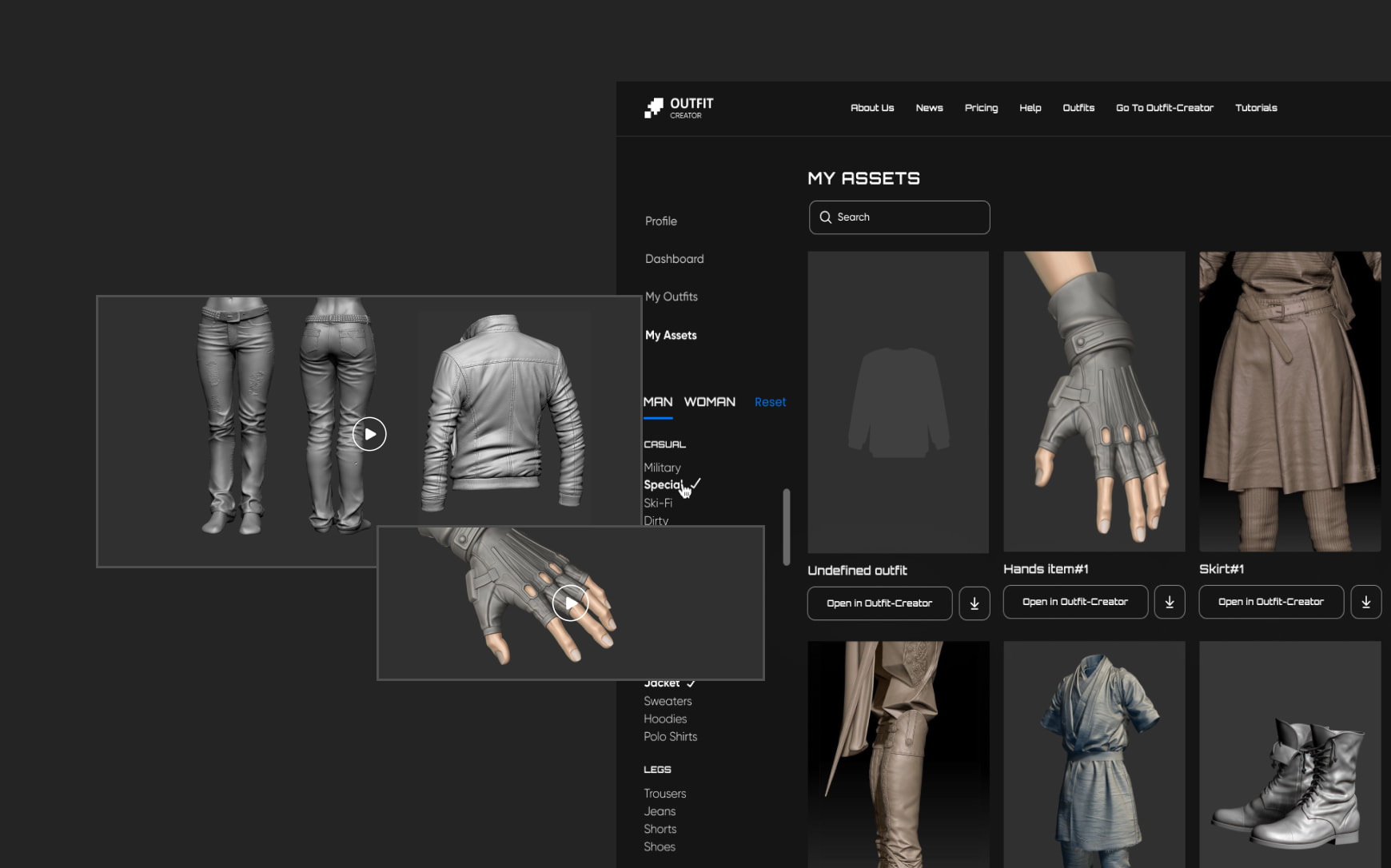Enable the Sweaters filter
1391x868 pixels.
tap(668, 701)
